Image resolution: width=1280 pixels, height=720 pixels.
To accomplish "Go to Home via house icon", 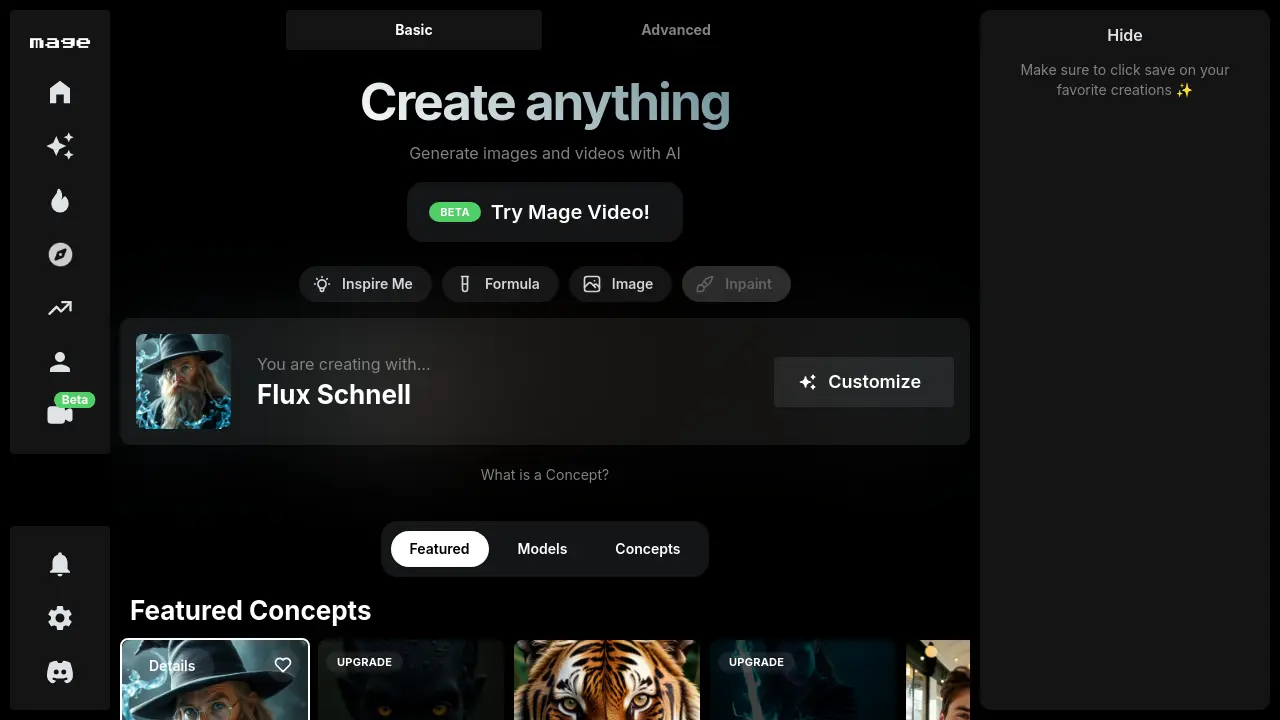I will (x=60, y=92).
